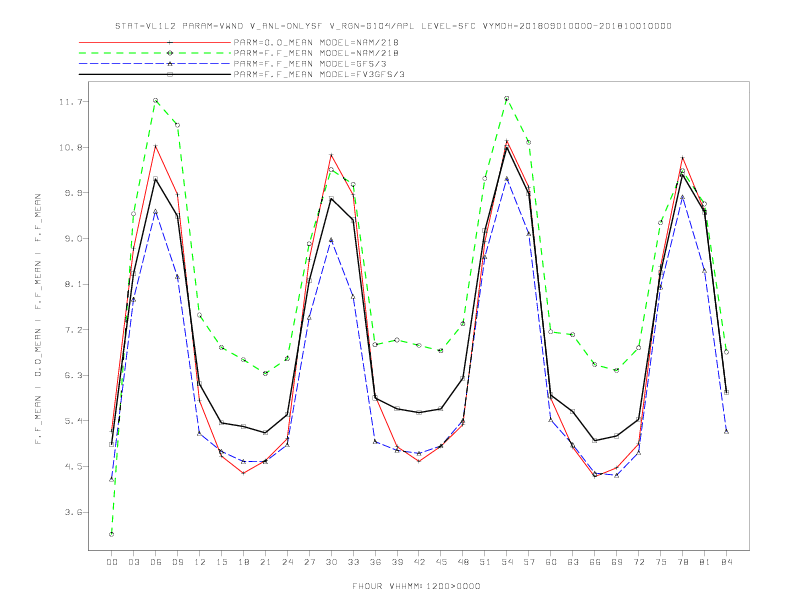Click x-axis forecast hour label 48
Image resolution: width=792 pixels, height=612 pixels.
463,562
